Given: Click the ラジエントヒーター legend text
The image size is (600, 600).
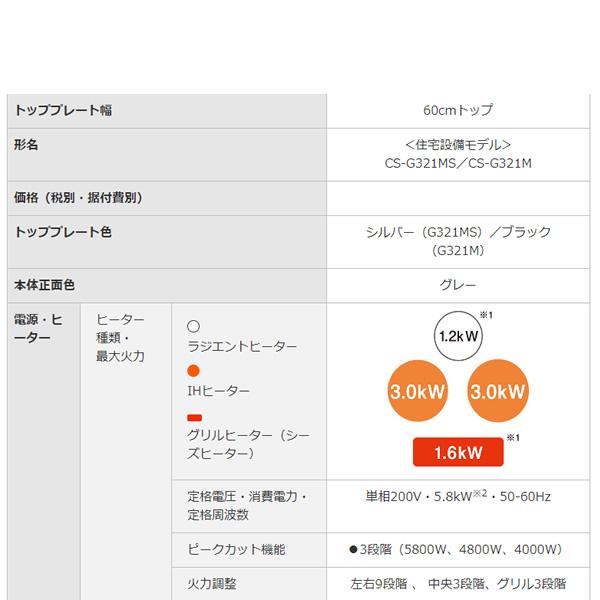Looking at the screenshot, I should [x=242, y=346].
